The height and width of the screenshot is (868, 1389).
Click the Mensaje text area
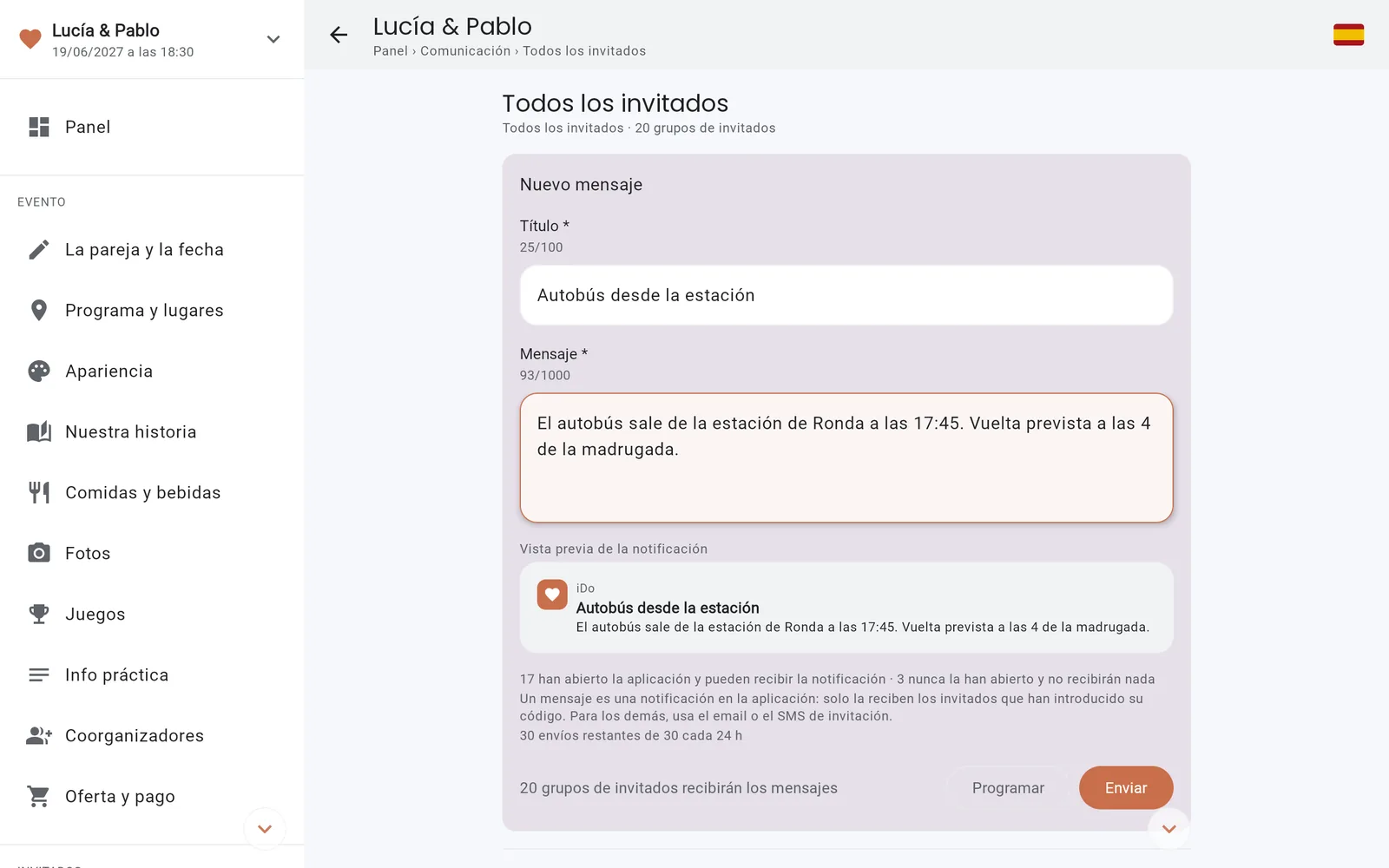click(846, 458)
